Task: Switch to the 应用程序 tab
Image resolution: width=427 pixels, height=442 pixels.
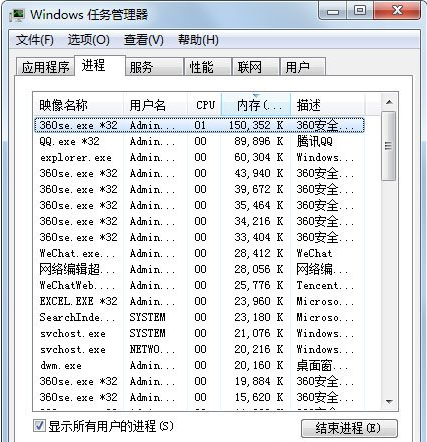Action: [x=45, y=67]
